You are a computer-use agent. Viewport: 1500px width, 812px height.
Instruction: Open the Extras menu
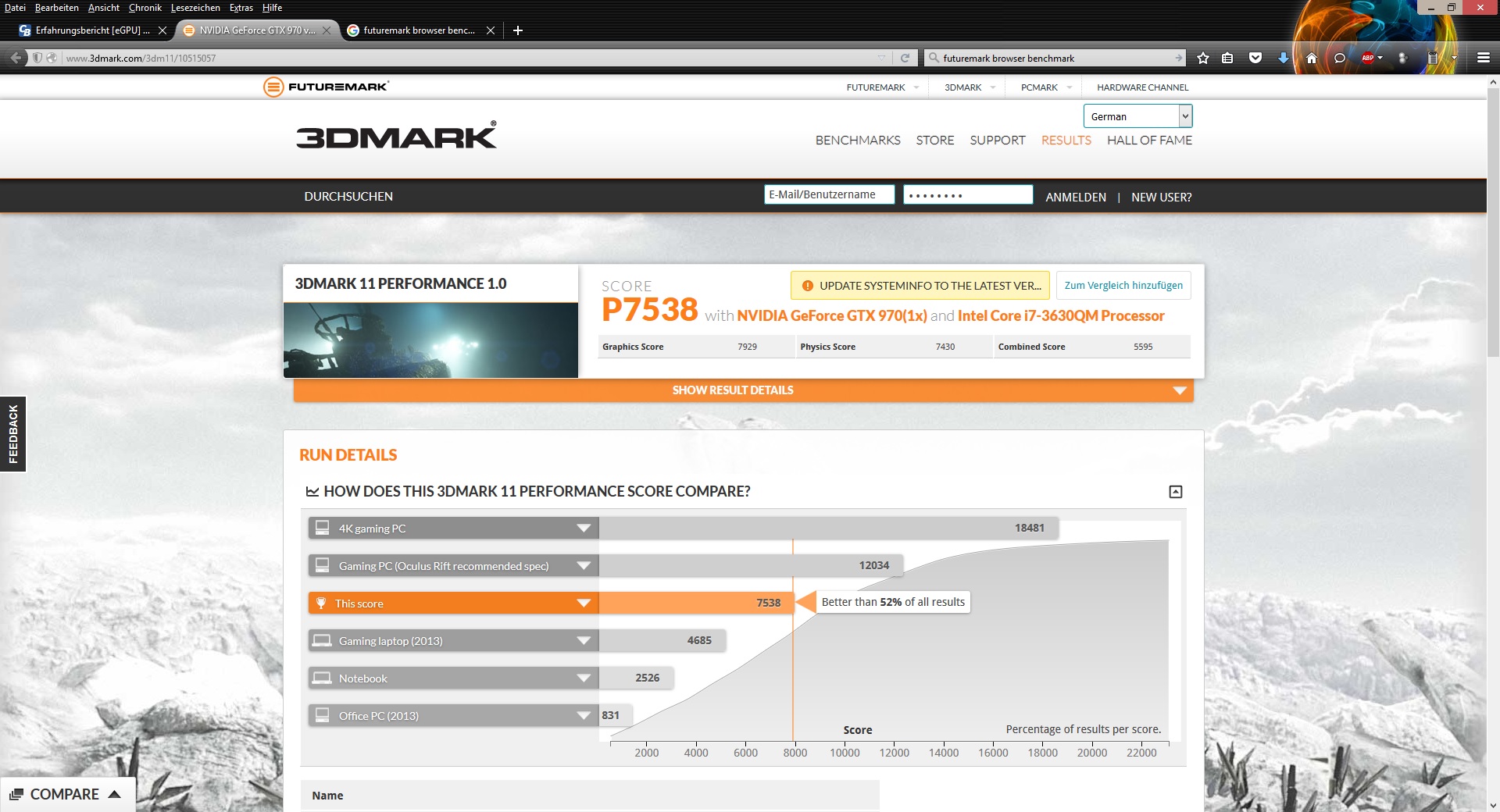click(241, 8)
